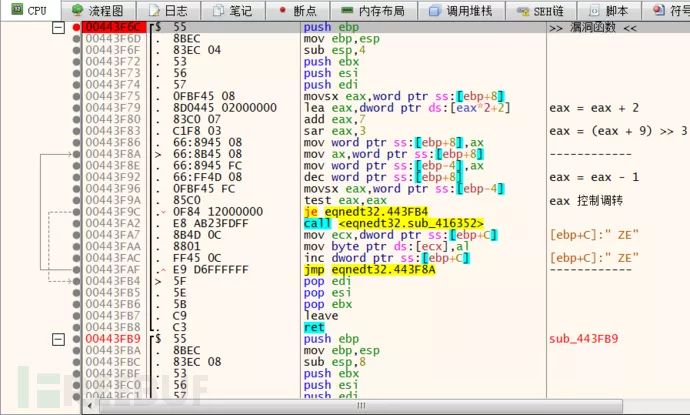Open the 调用堆栈 tab
The width and height of the screenshot is (690, 415).
pyautogui.click(x=461, y=11)
